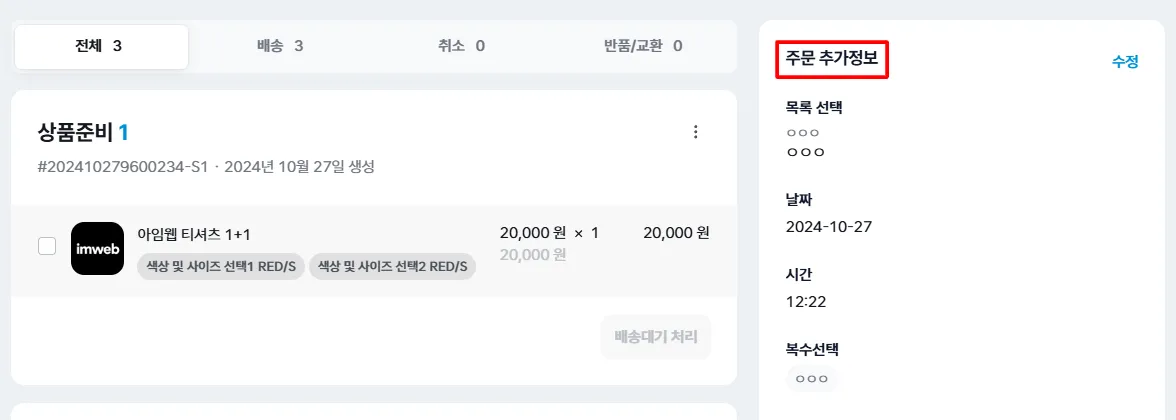
Task: Click the ○○○ chip under 복수선택
Action: (812, 379)
